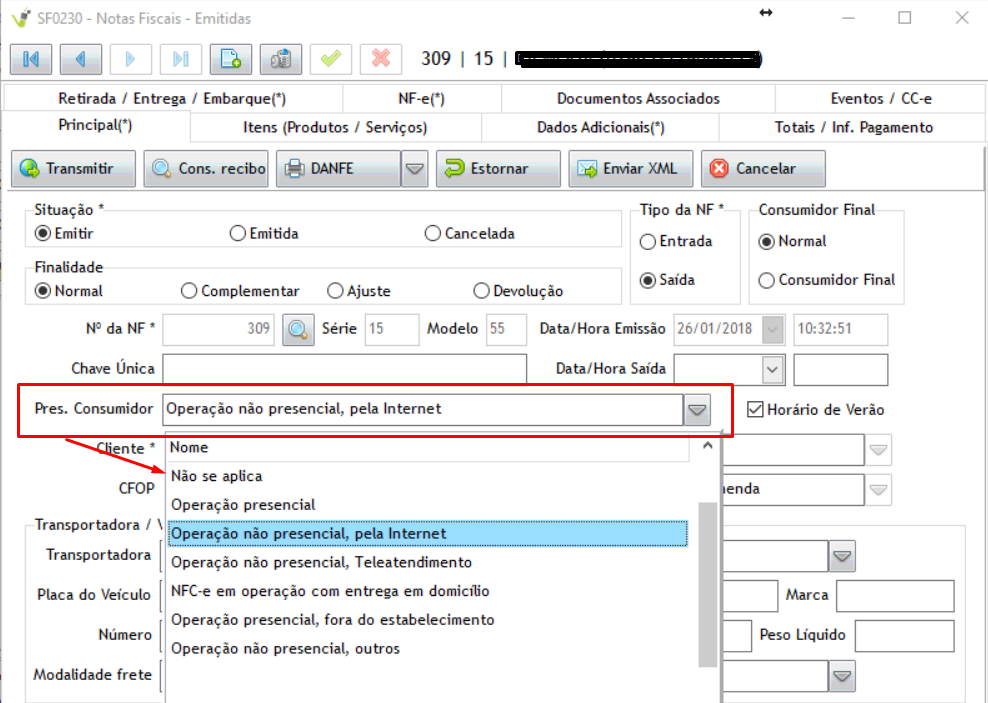This screenshot has width=988, height=703.
Task: Discard changes with the red X icon
Action: coord(380,58)
